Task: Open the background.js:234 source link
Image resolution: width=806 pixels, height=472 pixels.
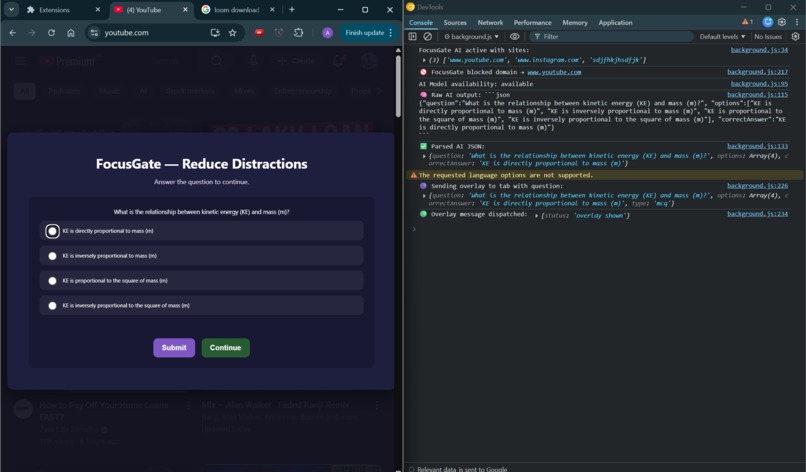Action: (x=757, y=214)
